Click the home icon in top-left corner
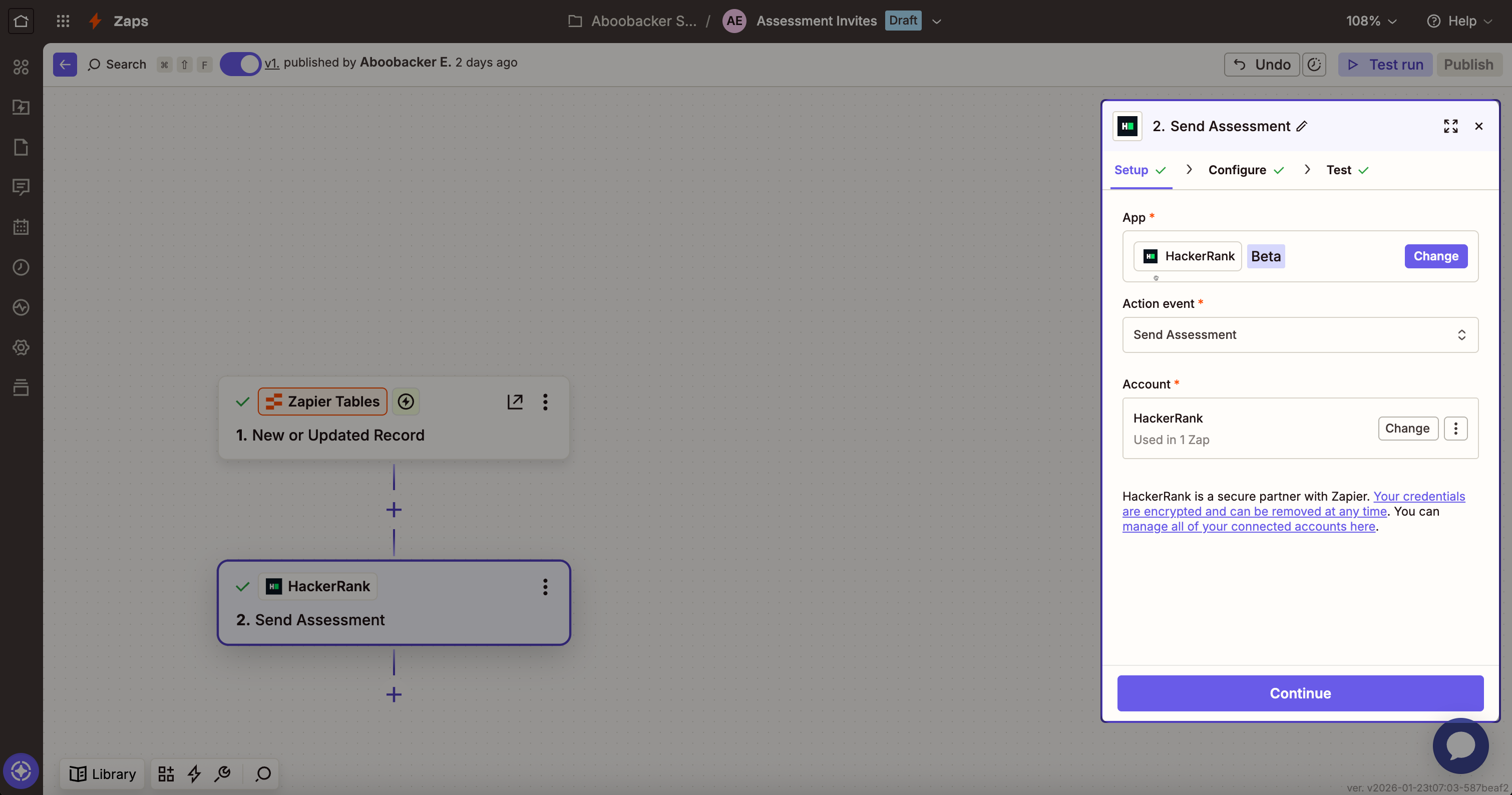 point(21,21)
